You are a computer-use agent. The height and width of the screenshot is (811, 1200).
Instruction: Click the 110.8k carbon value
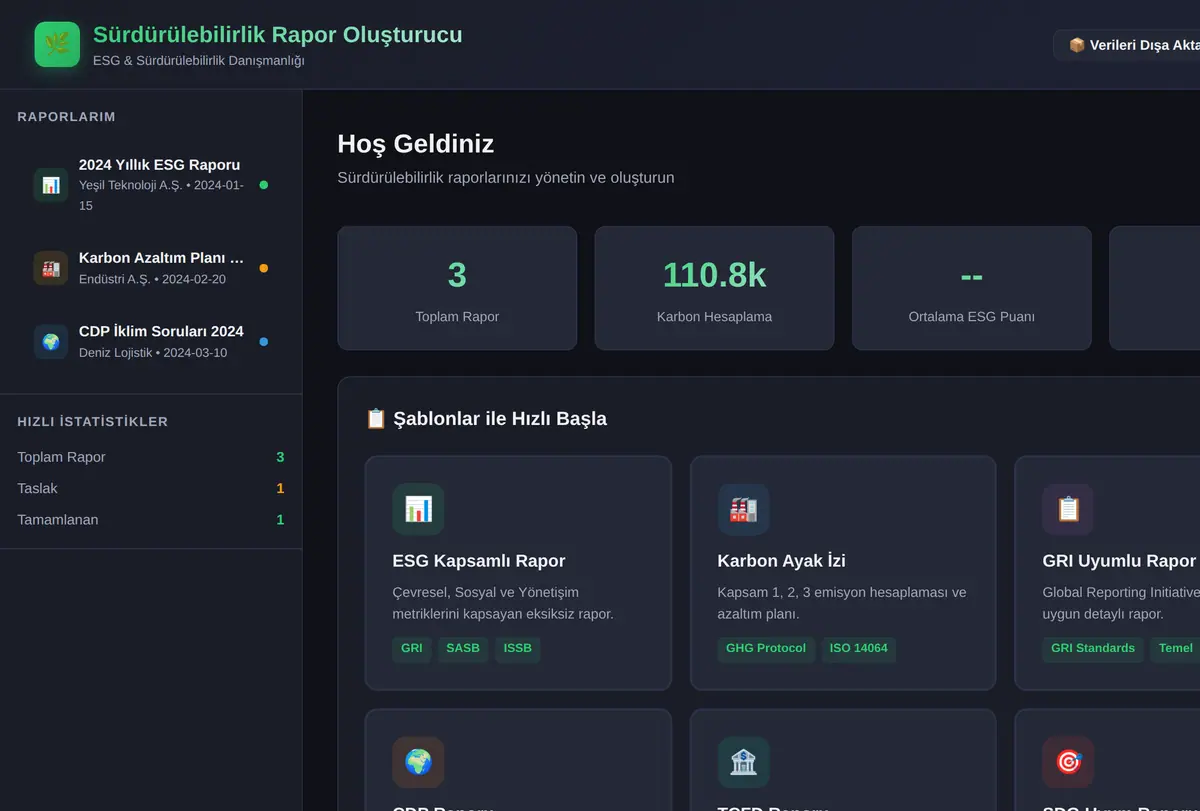[714, 275]
